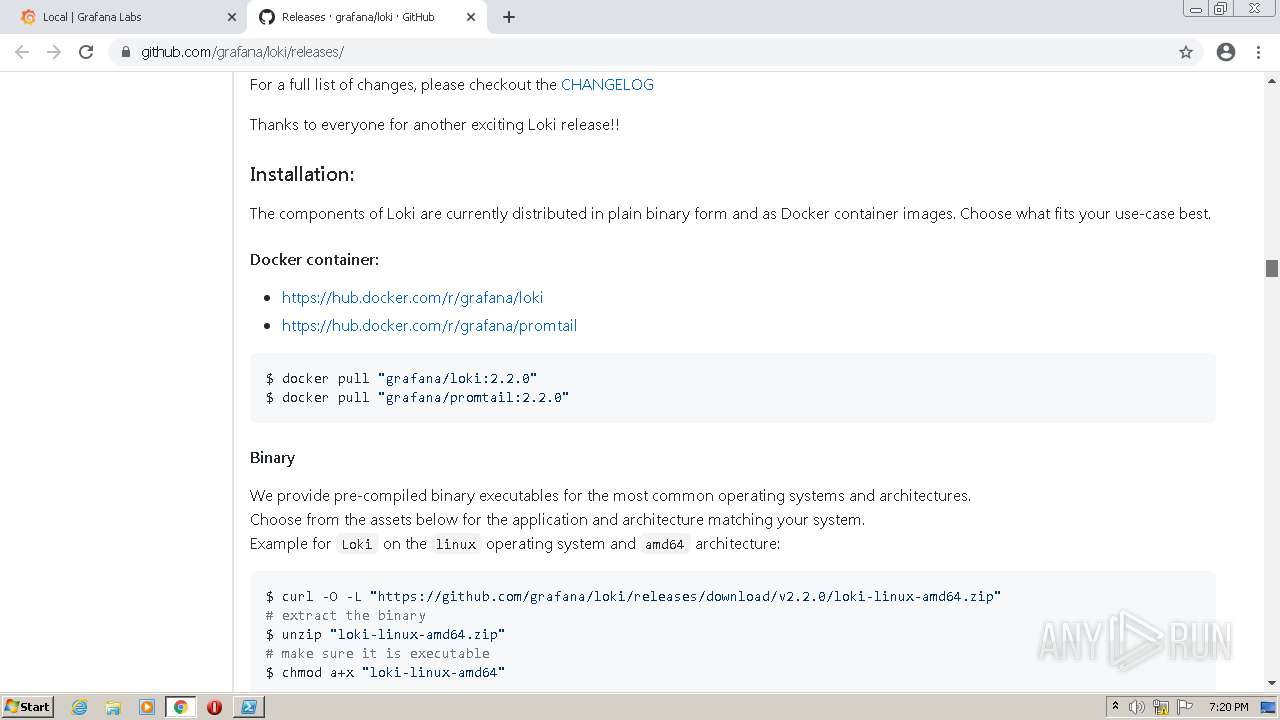This screenshot has height=720, width=1280.
Task: Click the Thanks to everyone sentence
Action: tap(435, 125)
